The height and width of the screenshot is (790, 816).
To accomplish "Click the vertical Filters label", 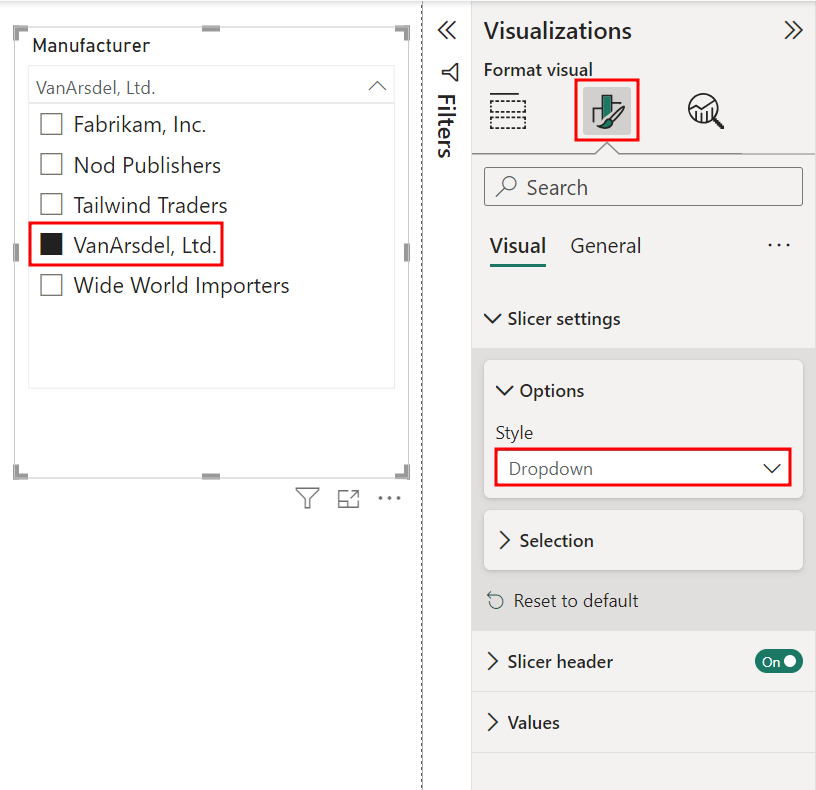I will 447,126.
